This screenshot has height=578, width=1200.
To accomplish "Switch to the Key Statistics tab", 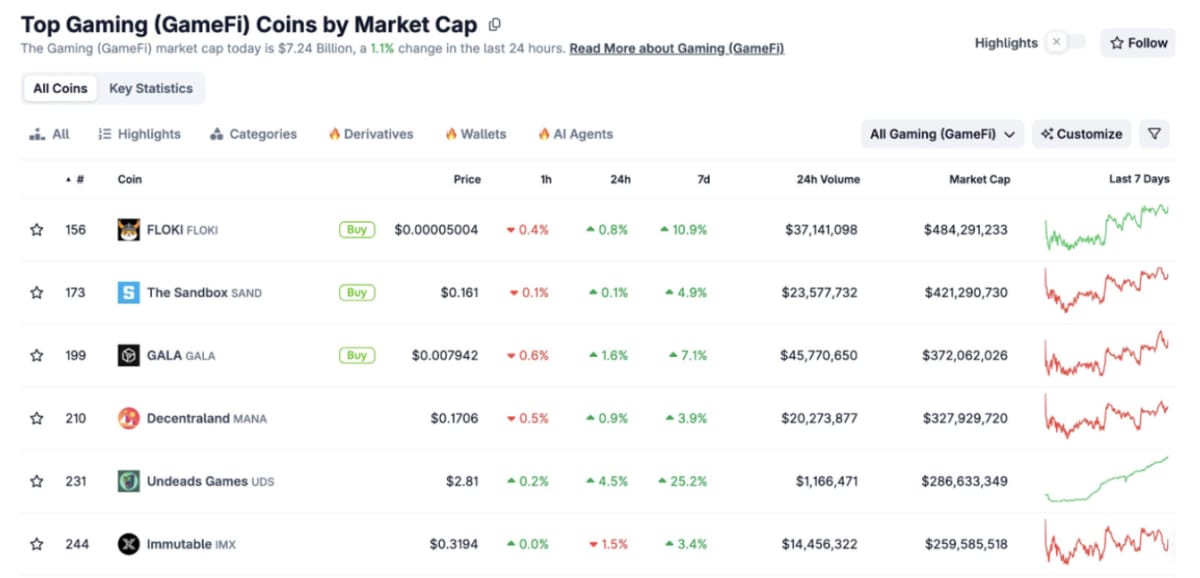I will coord(151,88).
